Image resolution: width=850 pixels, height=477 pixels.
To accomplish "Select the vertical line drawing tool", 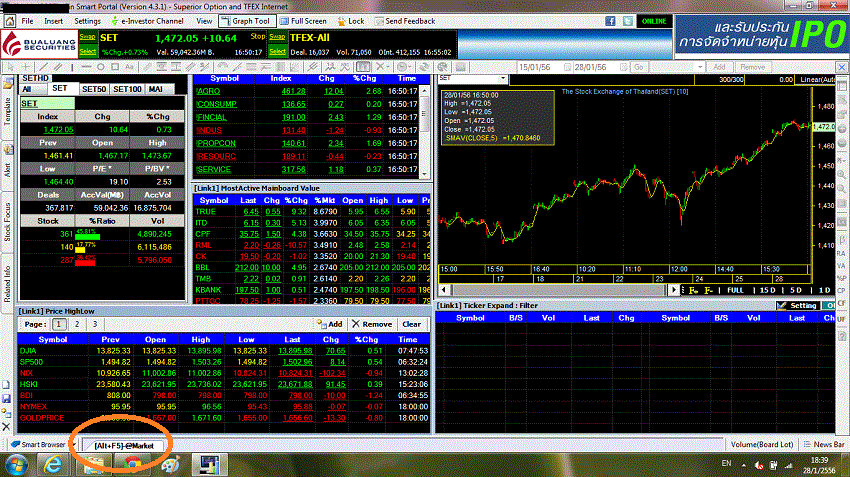I will (x=72, y=67).
